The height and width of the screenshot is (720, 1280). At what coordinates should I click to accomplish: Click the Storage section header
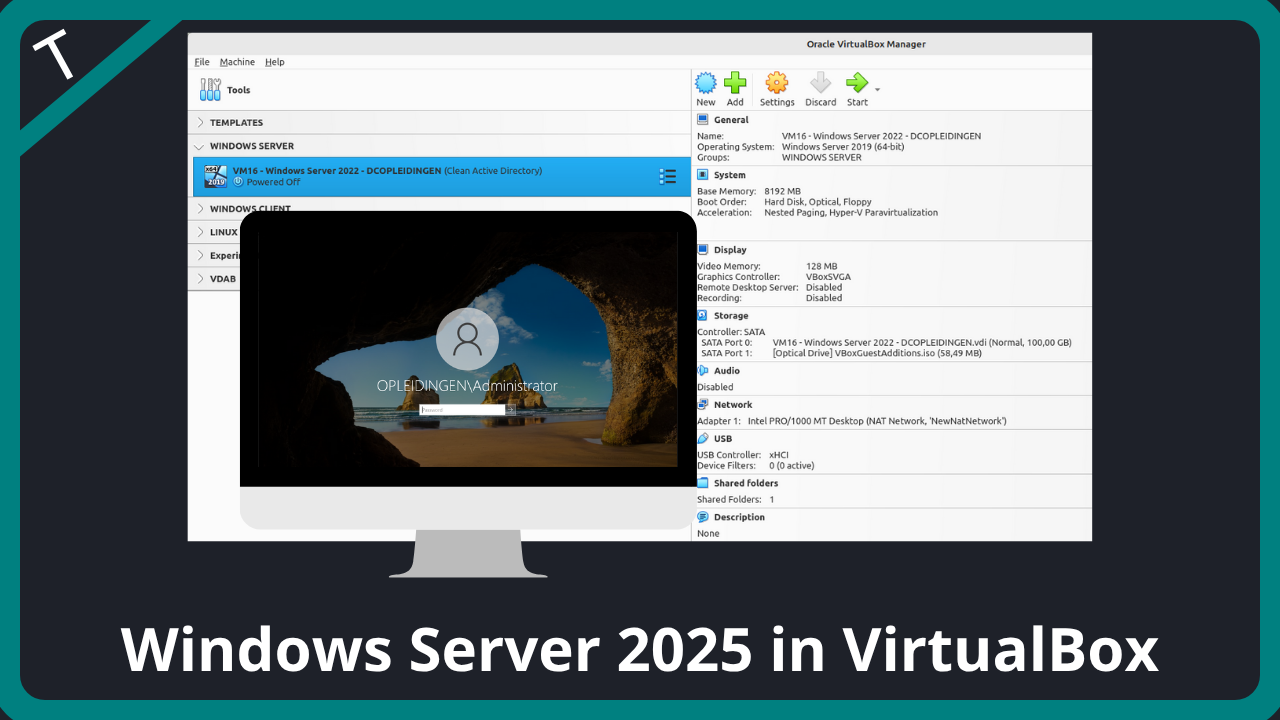[730, 316]
